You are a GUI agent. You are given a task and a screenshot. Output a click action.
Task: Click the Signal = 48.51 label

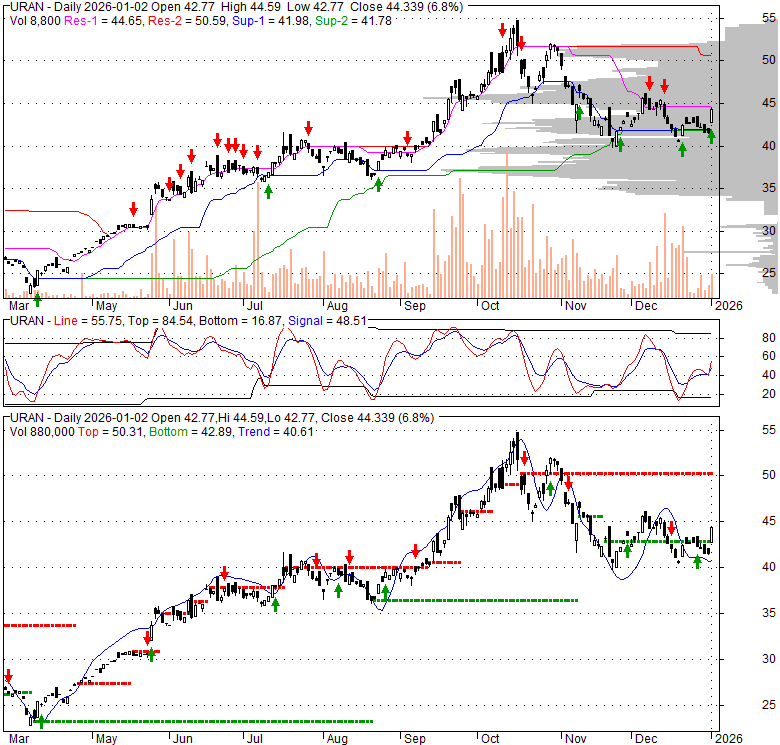[327, 321]
